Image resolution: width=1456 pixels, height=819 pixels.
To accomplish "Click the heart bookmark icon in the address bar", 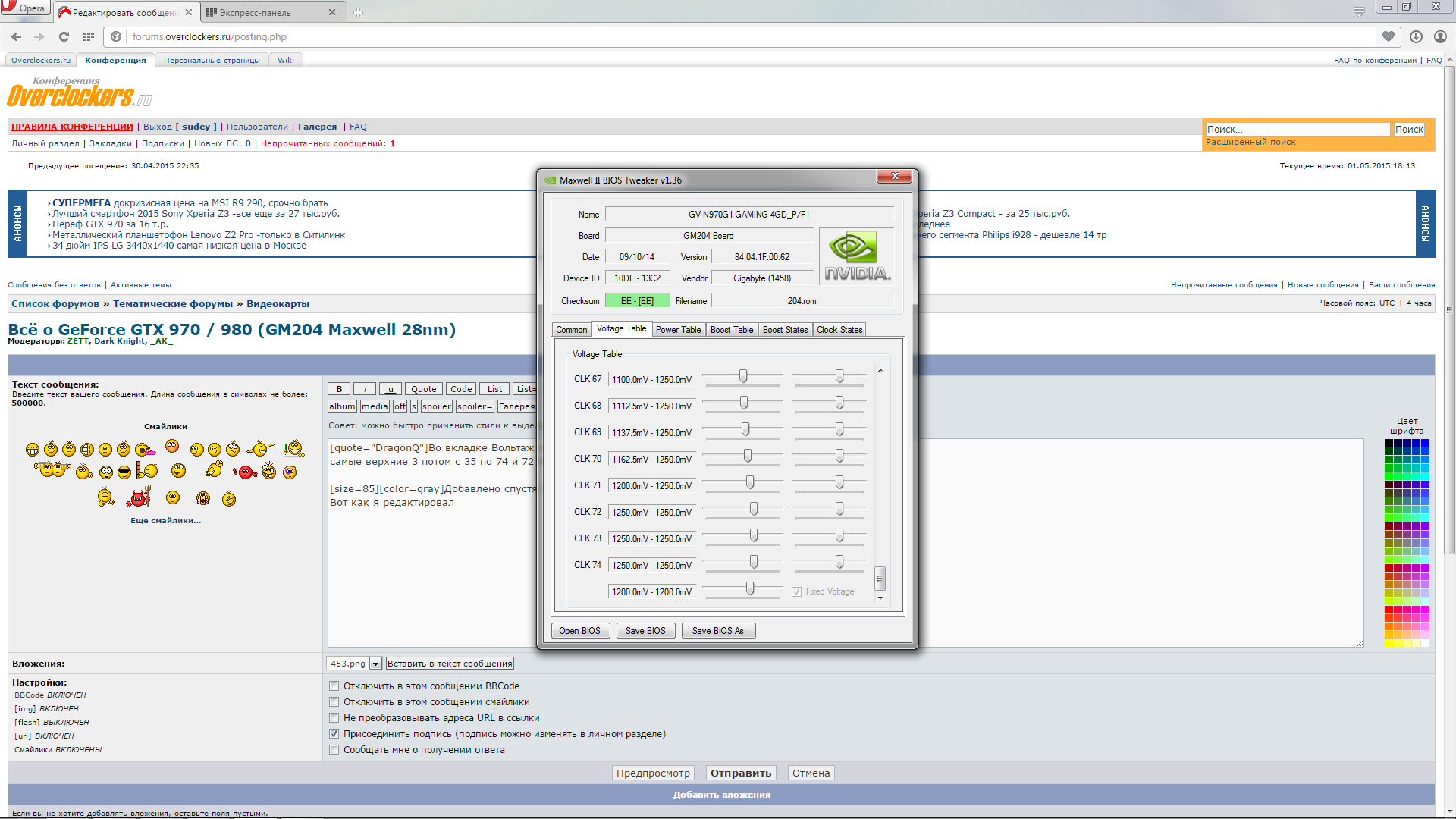I will click(x=1388, y=36).
